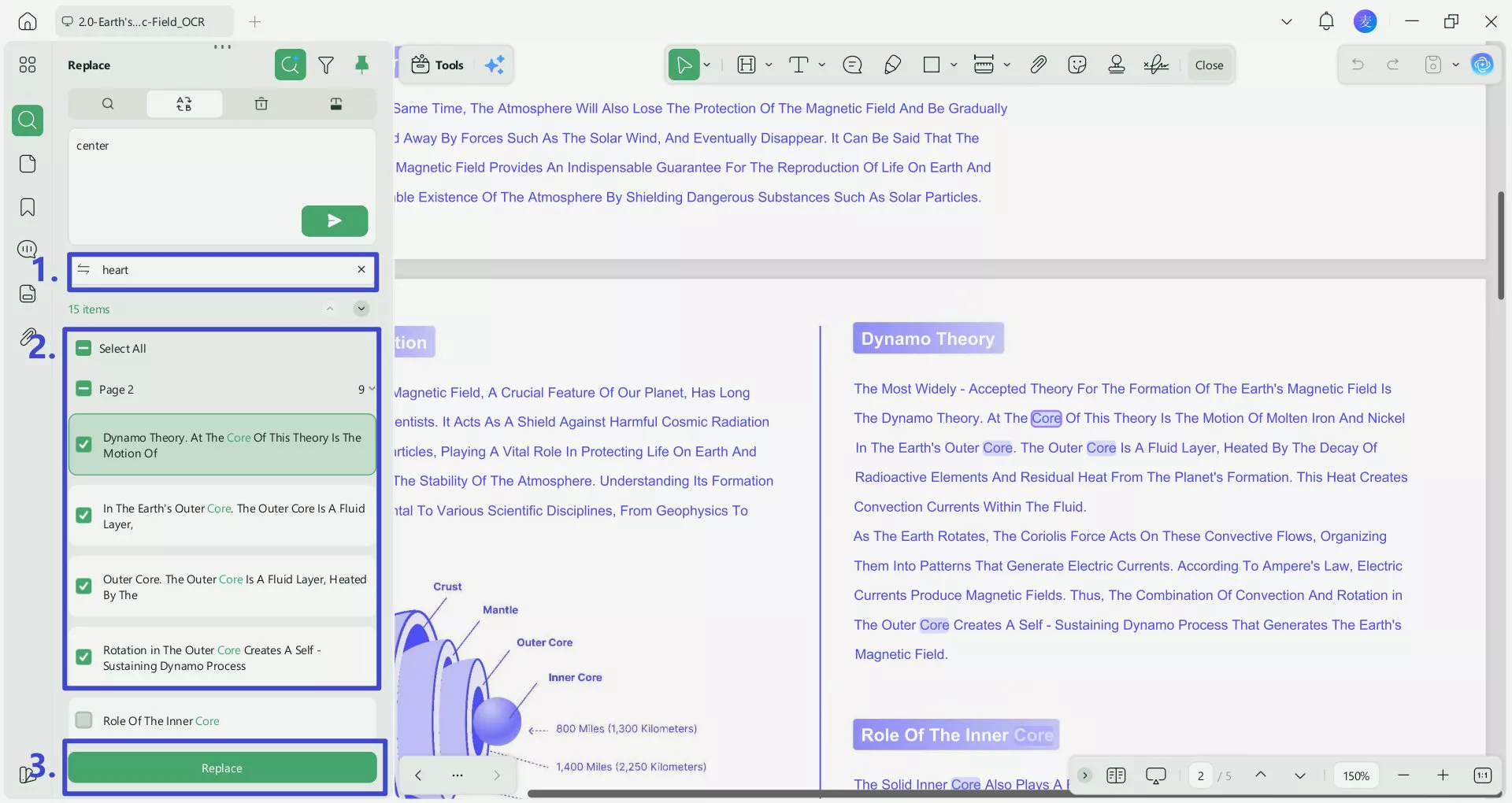Screen dimensions: 1512x803
Task: Open the attachment paperclip tool in toolbar
Action: click(x=1038, y=65)
